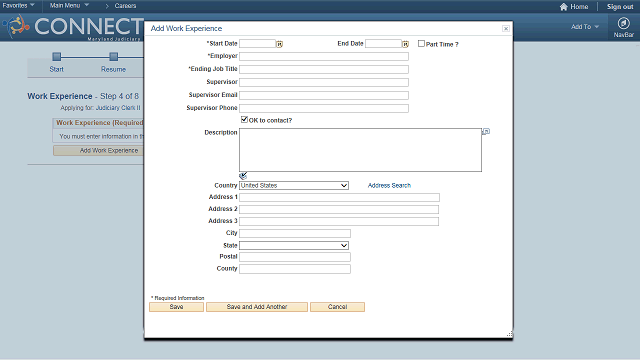Click Add Work Experience button behind dialog
The width and height of the screenshot is (640, 360).
[x=98, y=151]
